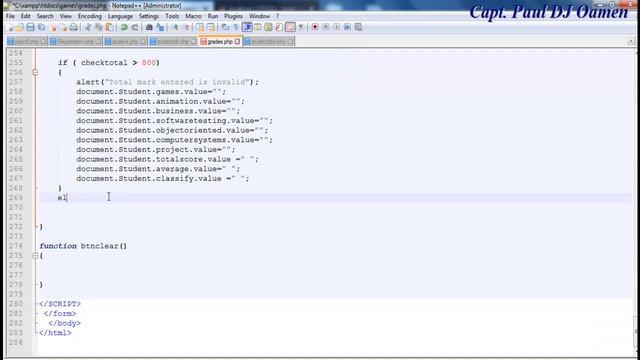640x360 pixels.
Task: Toggle Show All Characters in toolbar
Action: pos(236,27)
